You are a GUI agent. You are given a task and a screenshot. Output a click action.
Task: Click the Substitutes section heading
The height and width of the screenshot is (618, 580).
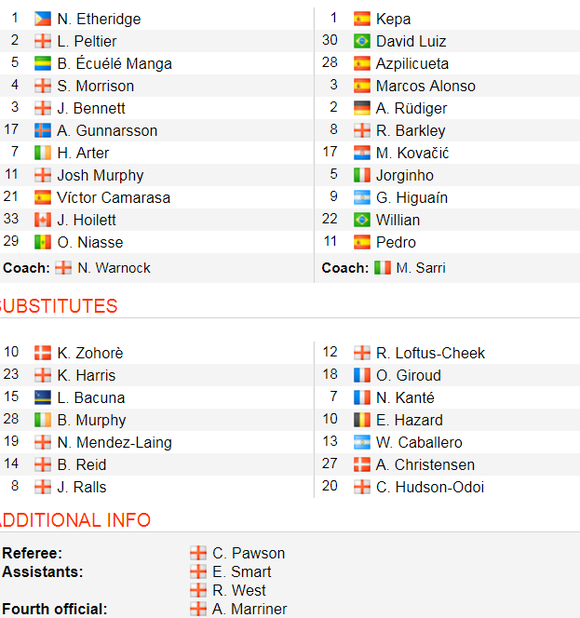pyautogui.click(x=58, y=306)
